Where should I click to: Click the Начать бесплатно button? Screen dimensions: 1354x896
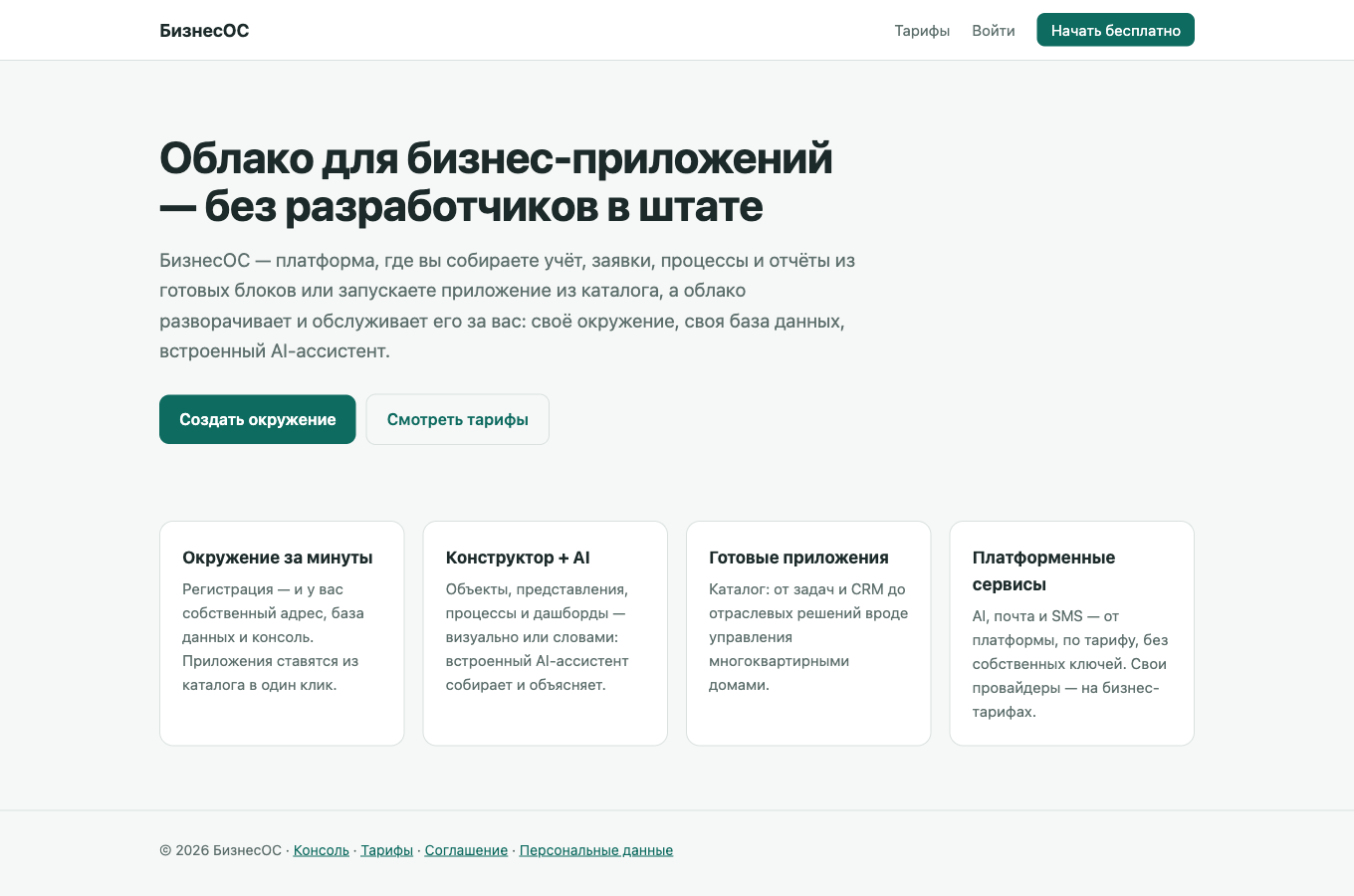[1115, 30]
